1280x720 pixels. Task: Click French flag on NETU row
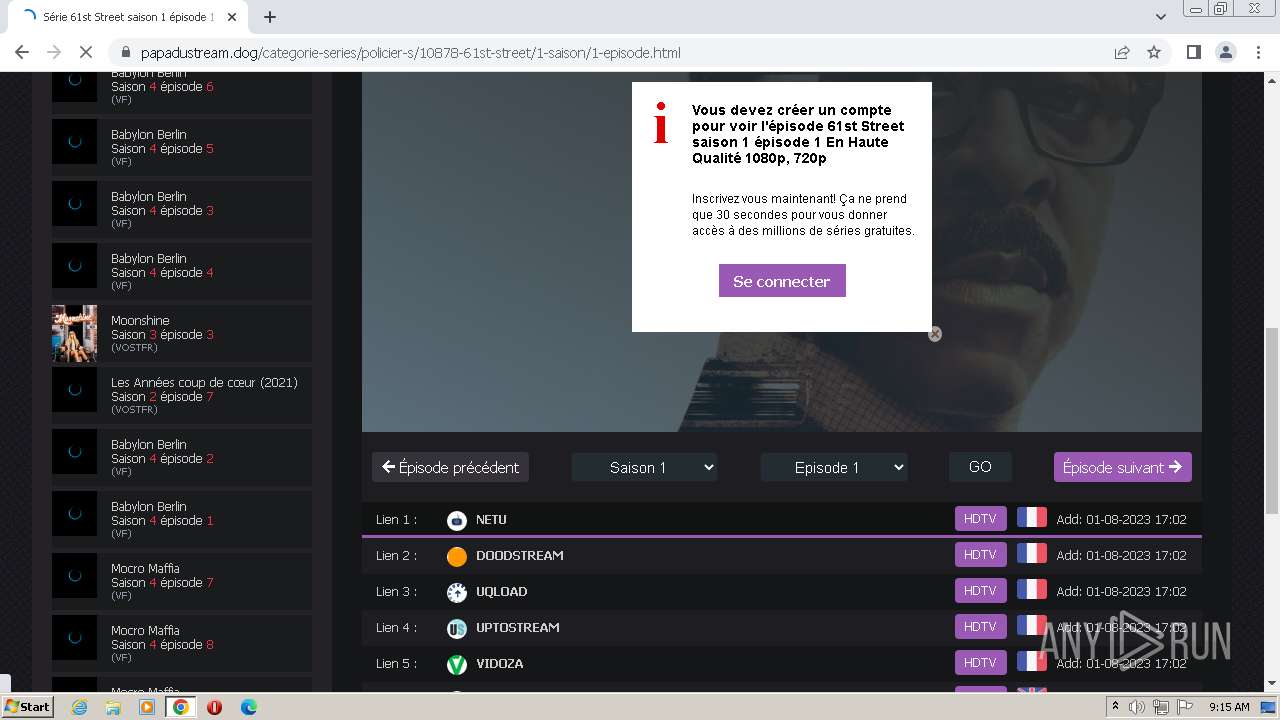(x=1032, y=518)
